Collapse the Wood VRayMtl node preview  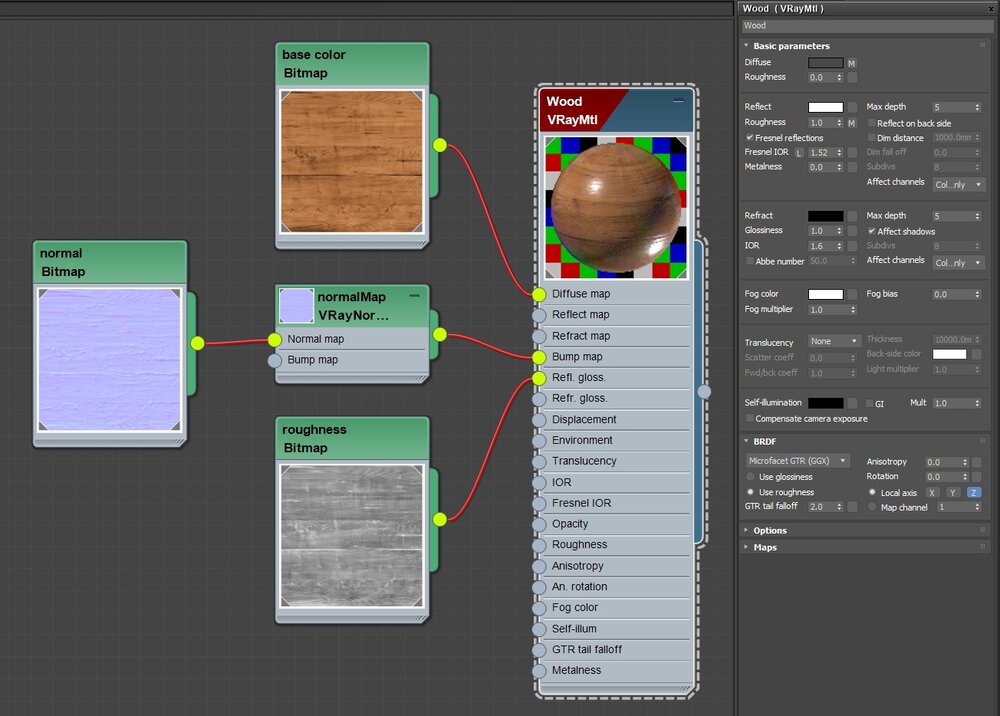coord(678,101)
